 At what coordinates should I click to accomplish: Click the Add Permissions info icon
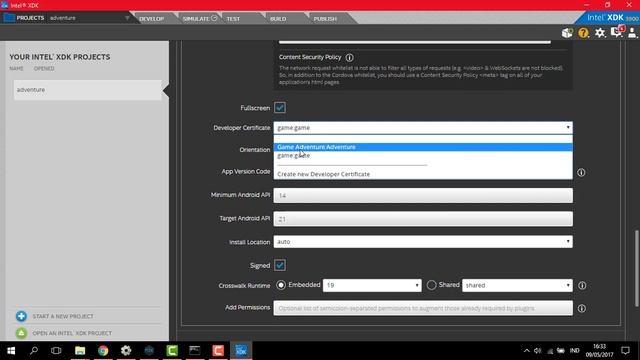click(582, 309)
